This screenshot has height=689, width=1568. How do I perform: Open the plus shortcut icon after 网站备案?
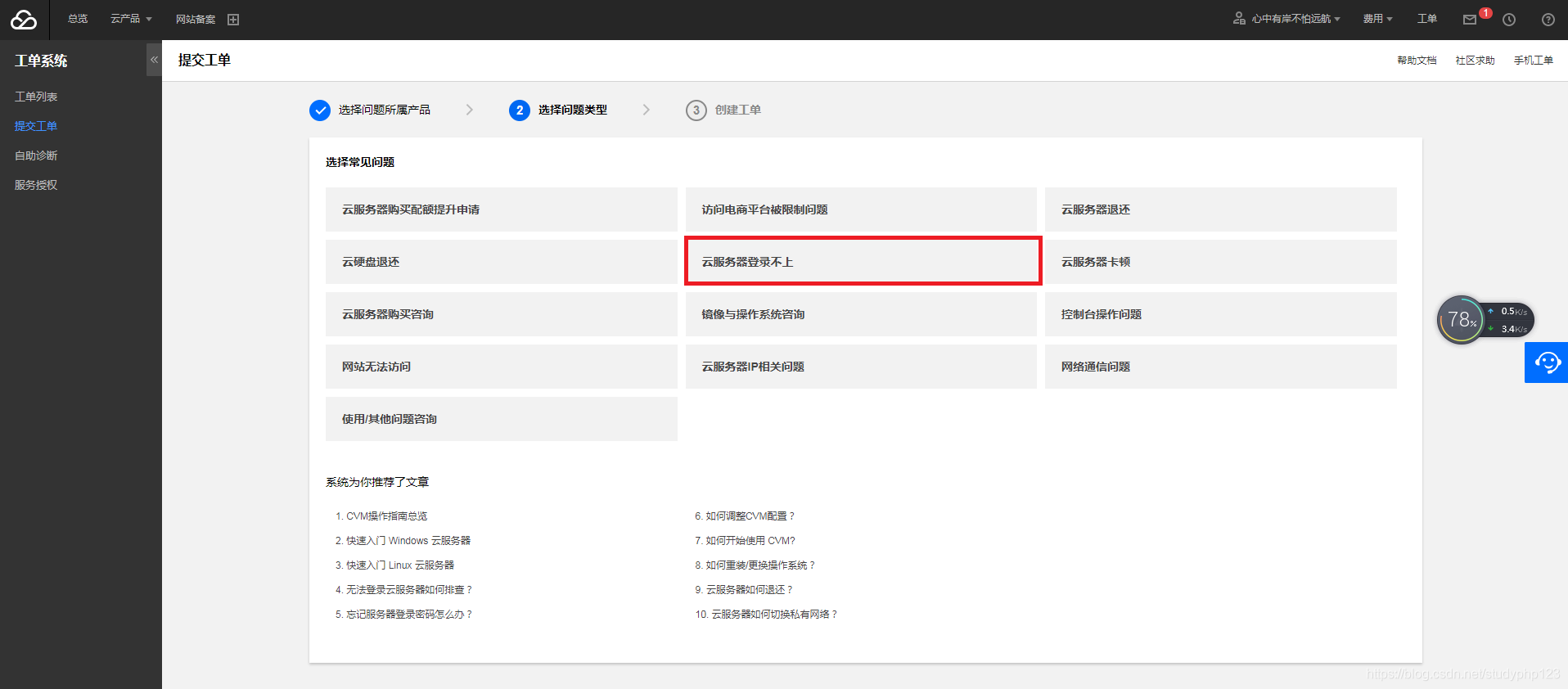click(233, 20)
